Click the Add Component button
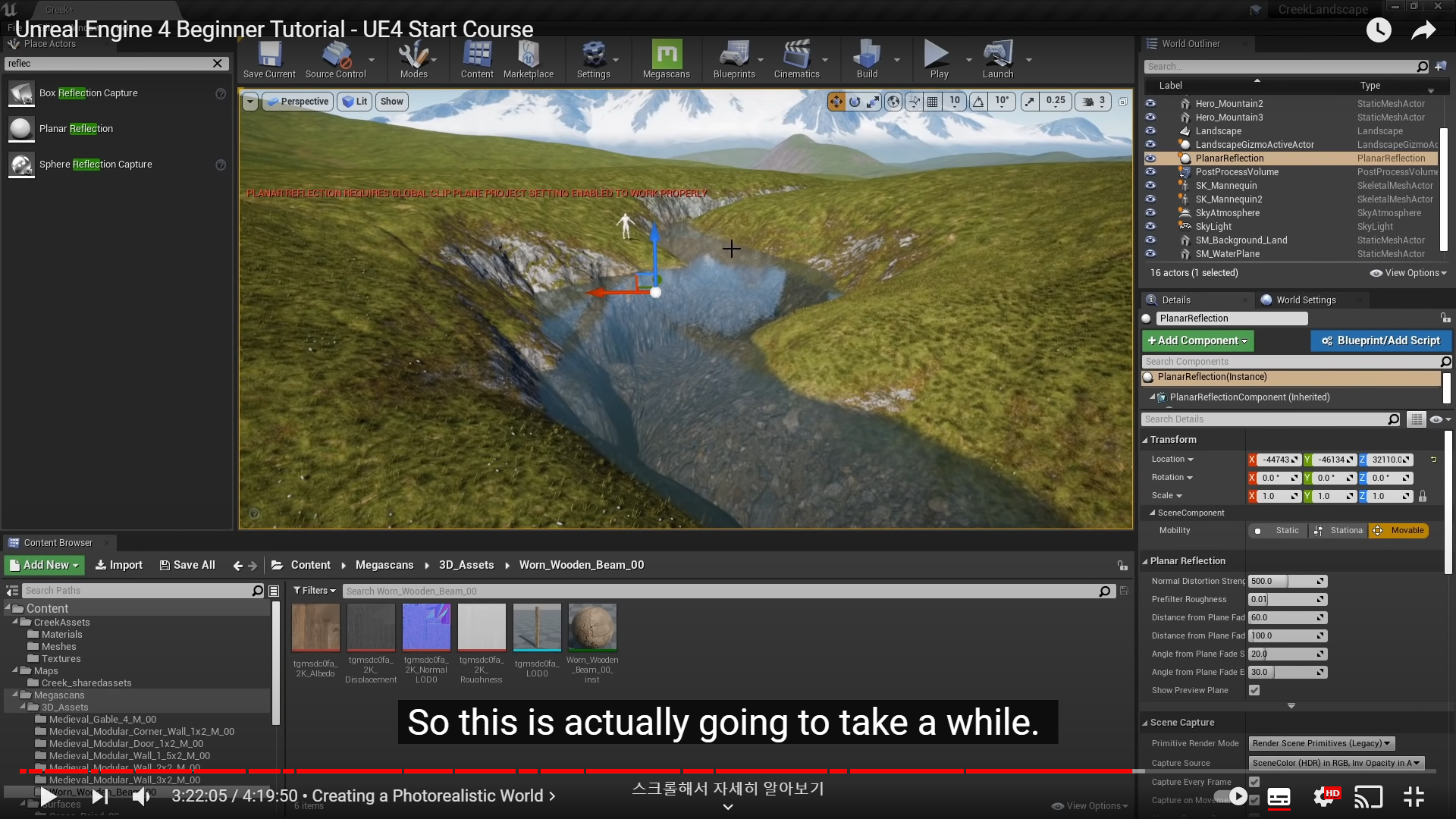This screenshot has height=819, width=1456. 1197,341
